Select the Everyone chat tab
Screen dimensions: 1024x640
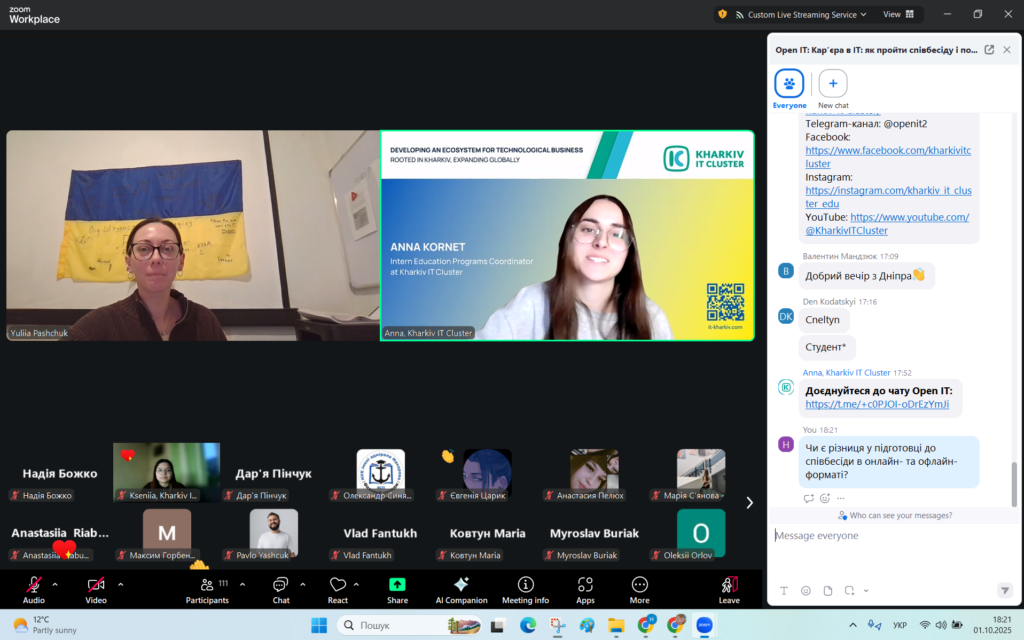[789, 84]
